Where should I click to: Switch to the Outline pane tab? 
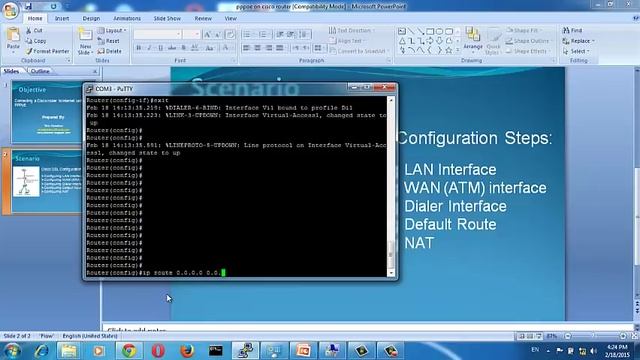pyautogui.click(x=40, y=71)
